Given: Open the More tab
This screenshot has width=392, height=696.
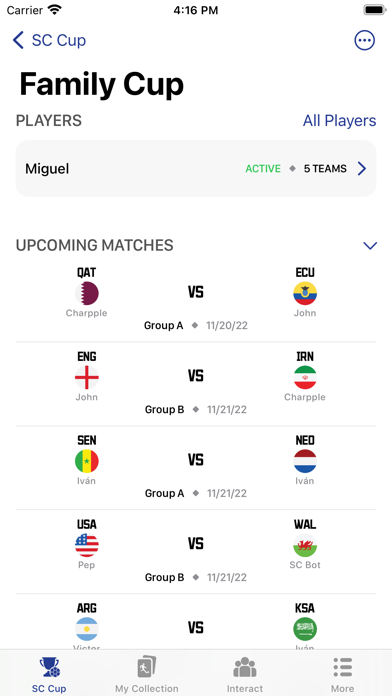Looking at the screenshot, I should pos(342,674).
